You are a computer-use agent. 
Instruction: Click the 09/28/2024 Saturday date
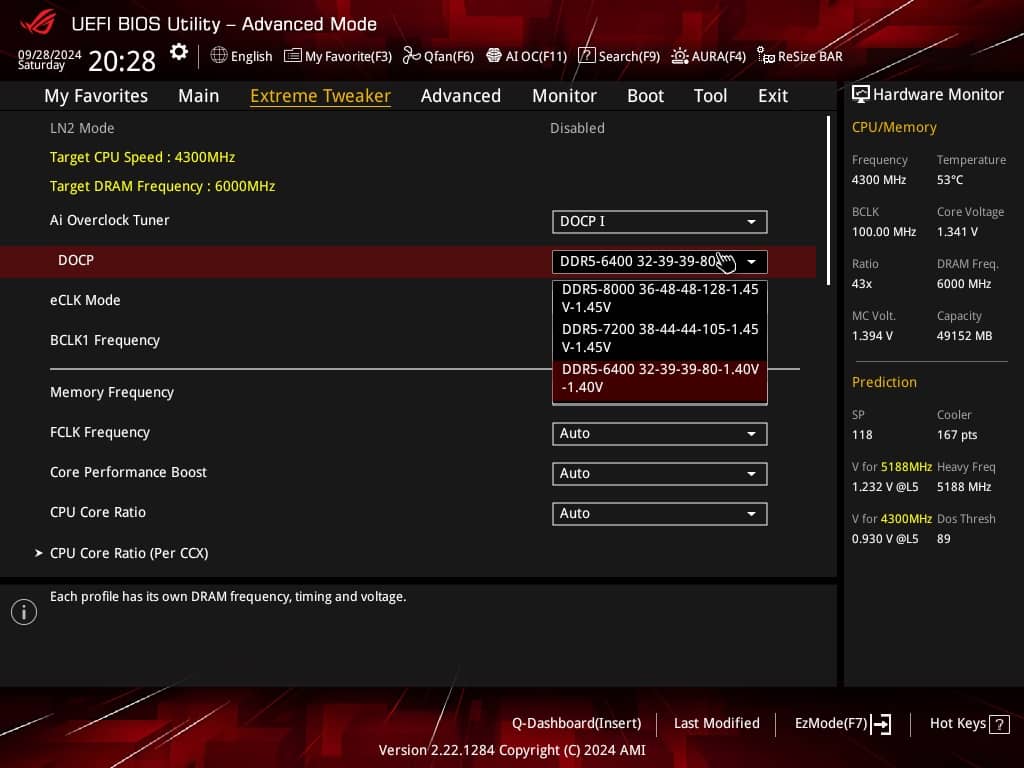click(x=50, y=60)
